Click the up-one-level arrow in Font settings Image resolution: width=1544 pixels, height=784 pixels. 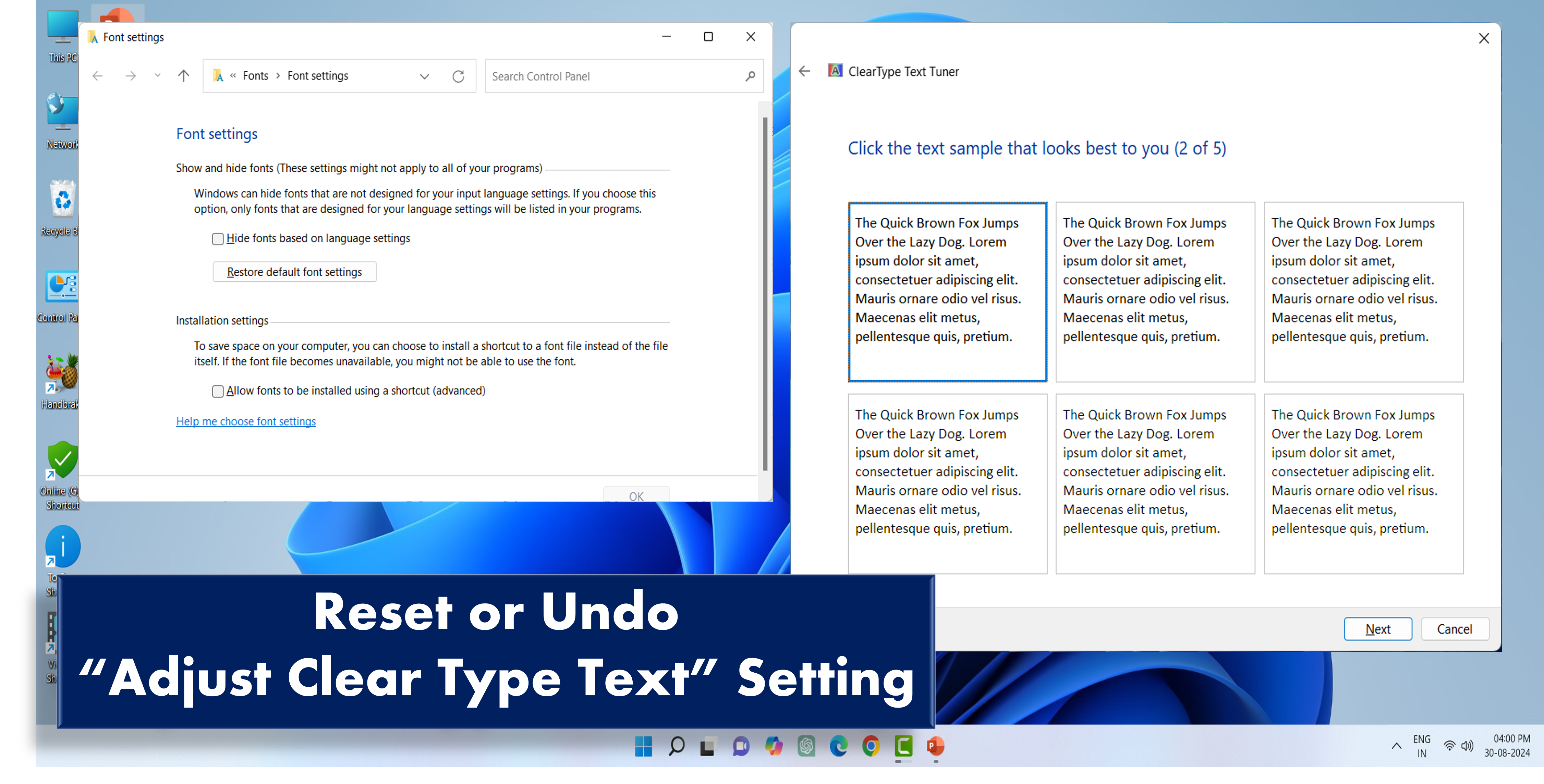(183, 75)
